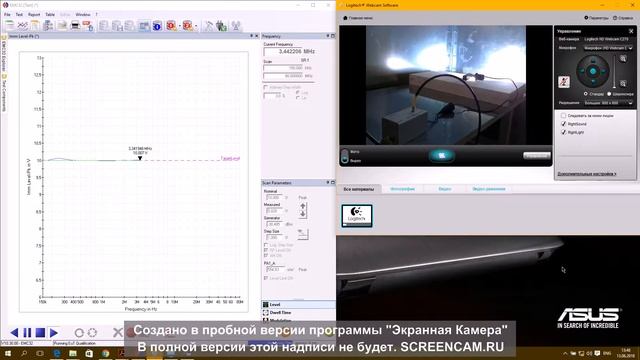Open dropdown arrow beside red 0 icon
The height and width of the screenshot is (360, 640).
(x=179, y=26)
